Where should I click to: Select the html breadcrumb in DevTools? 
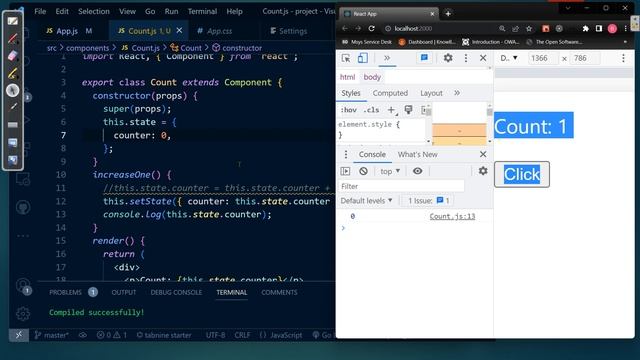[x=347, y=77]
